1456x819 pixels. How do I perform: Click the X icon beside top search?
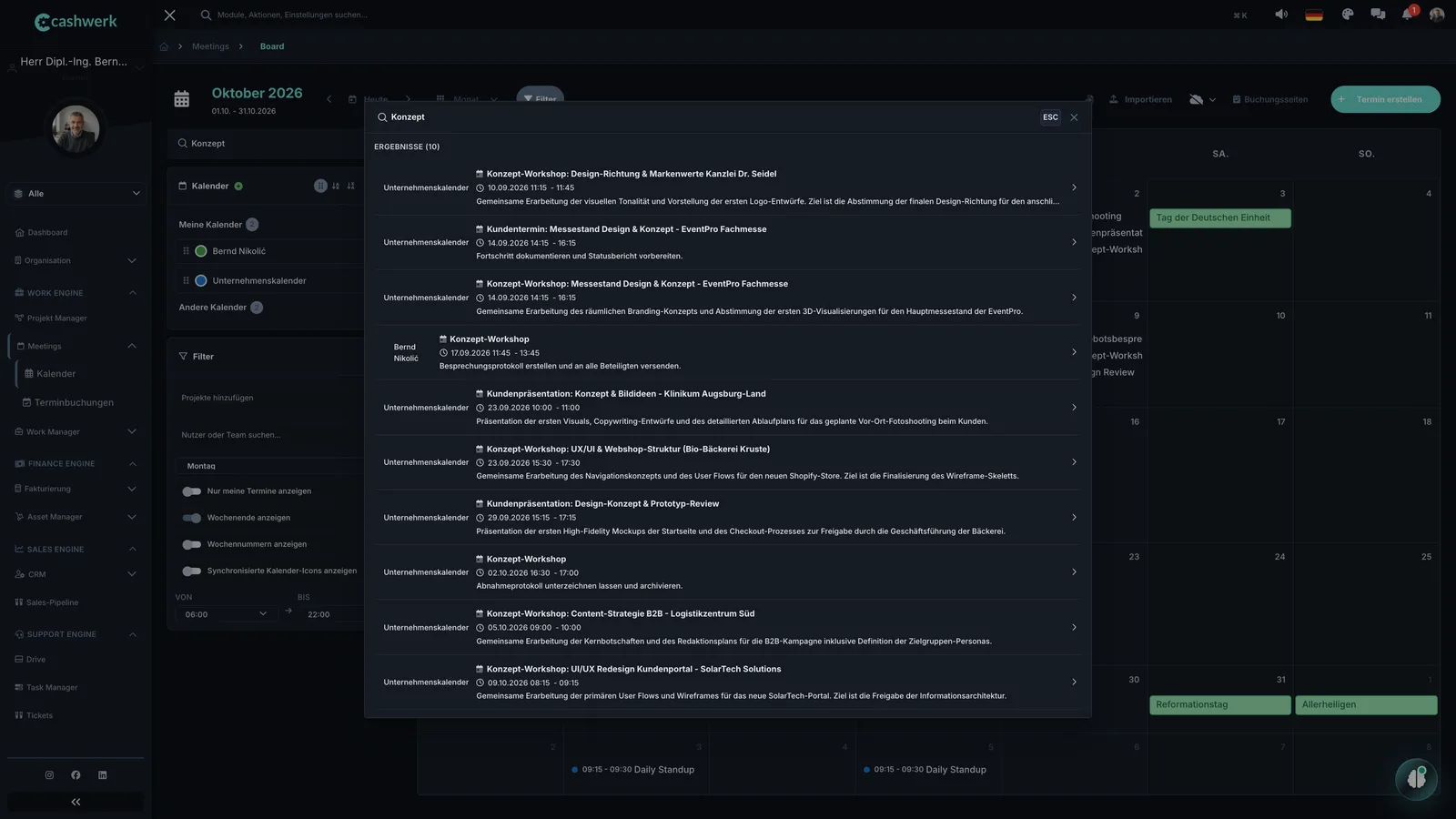(x=169, y=15)
